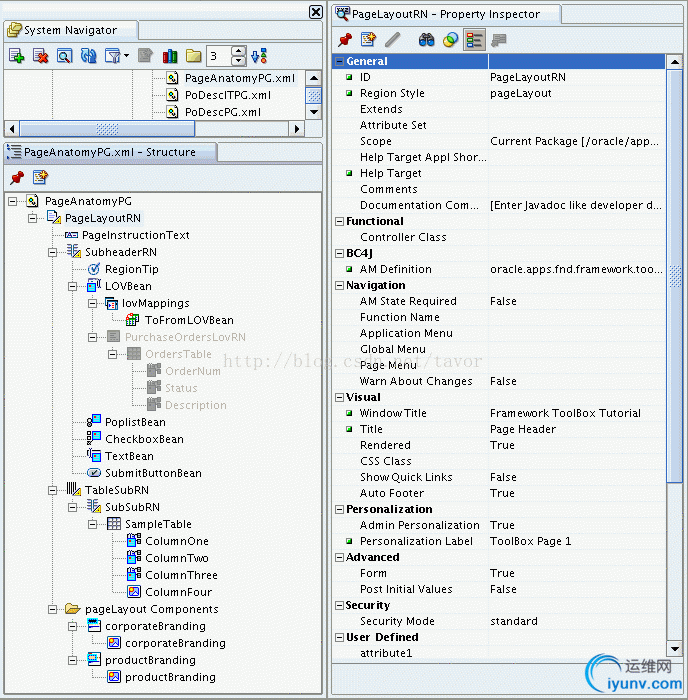Click the refresh arrows icon in navigator toolbar
The width and height of the screenshot is (688, 700).
88,56
